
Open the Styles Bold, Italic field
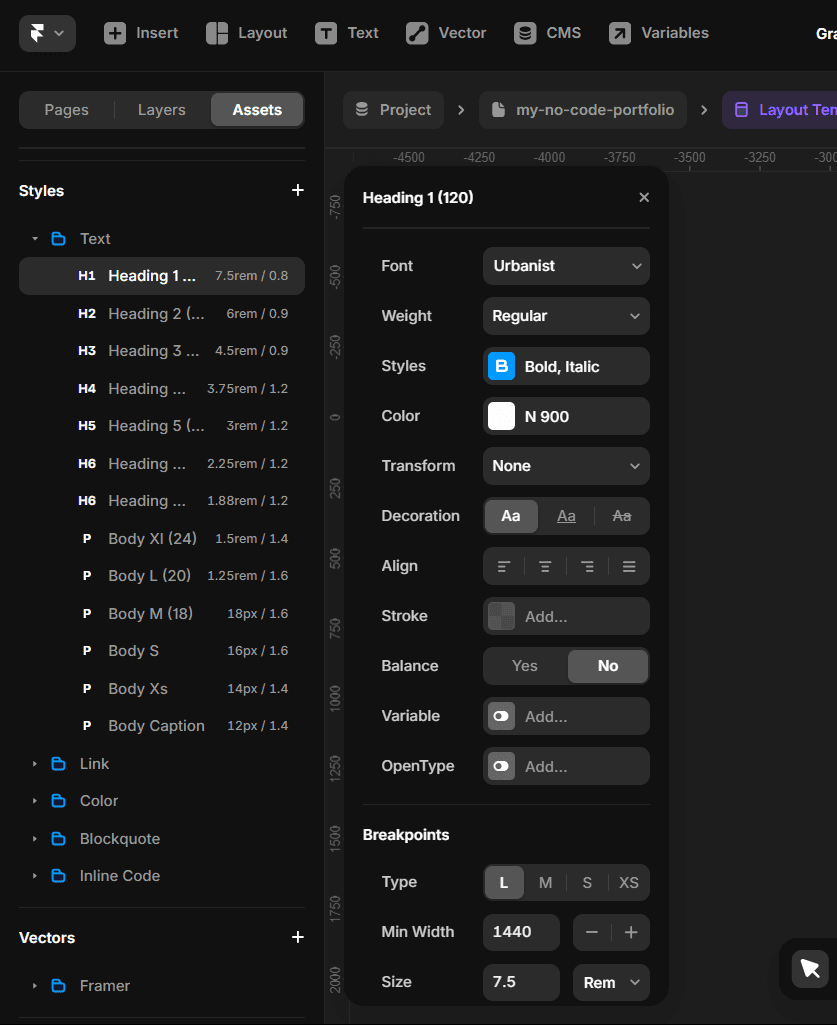point(566,366)
